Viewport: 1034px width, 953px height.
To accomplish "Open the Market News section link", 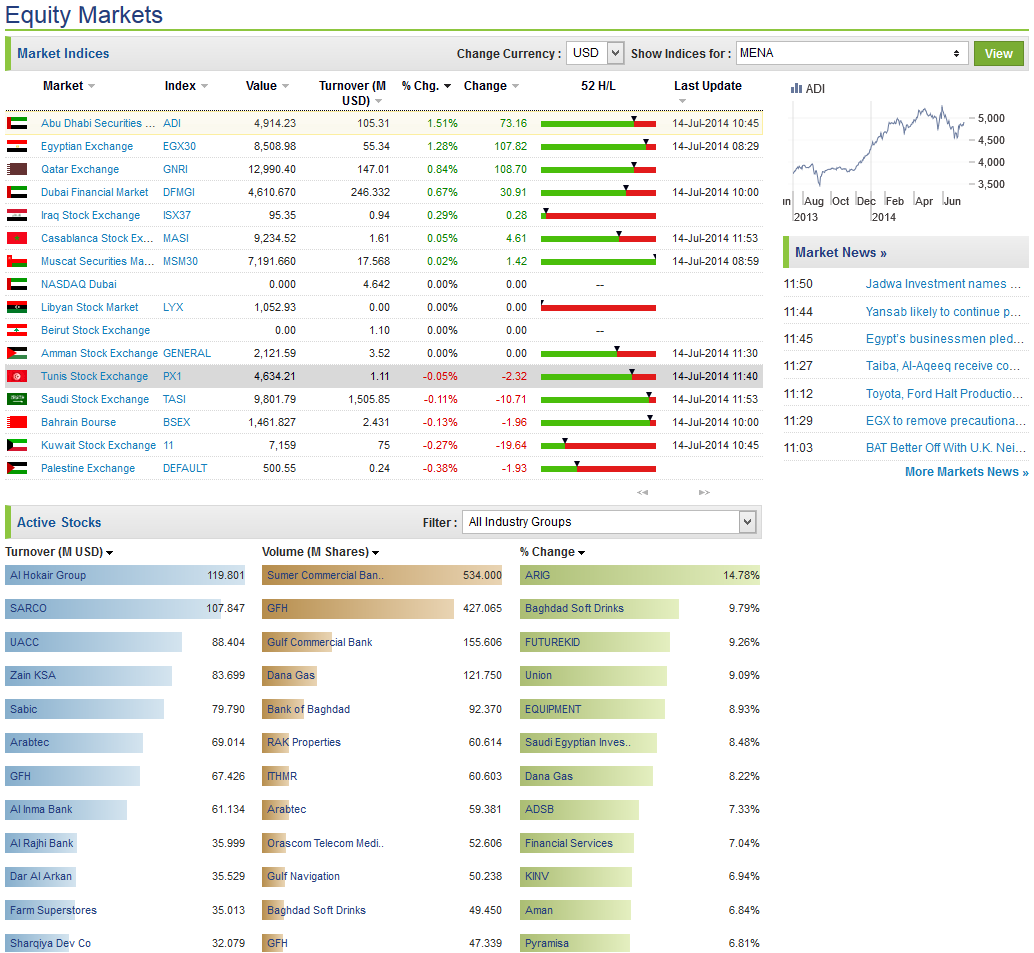I will [x=840, y=253].
